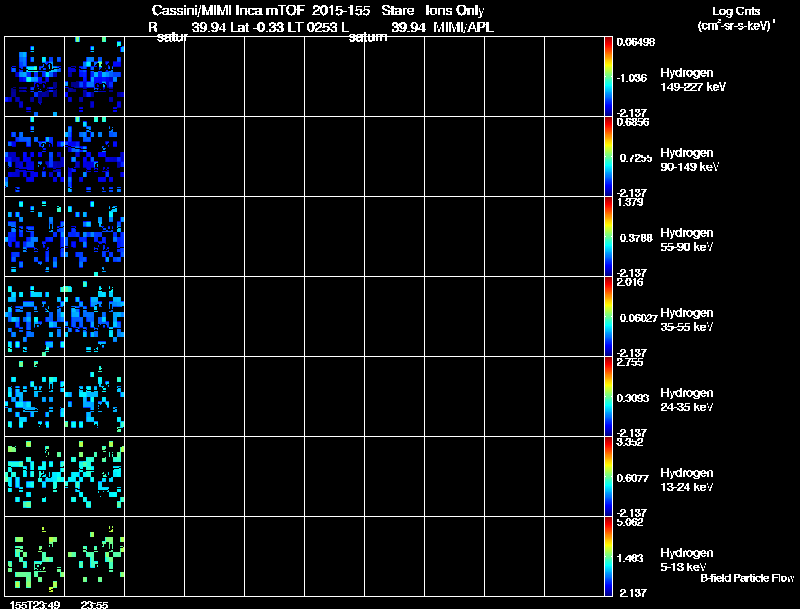The height and width of the screenshot is (609, 800).
Task: Select the 'Hydrogen 55-90 keV' label
Action: tap(687, 240)
